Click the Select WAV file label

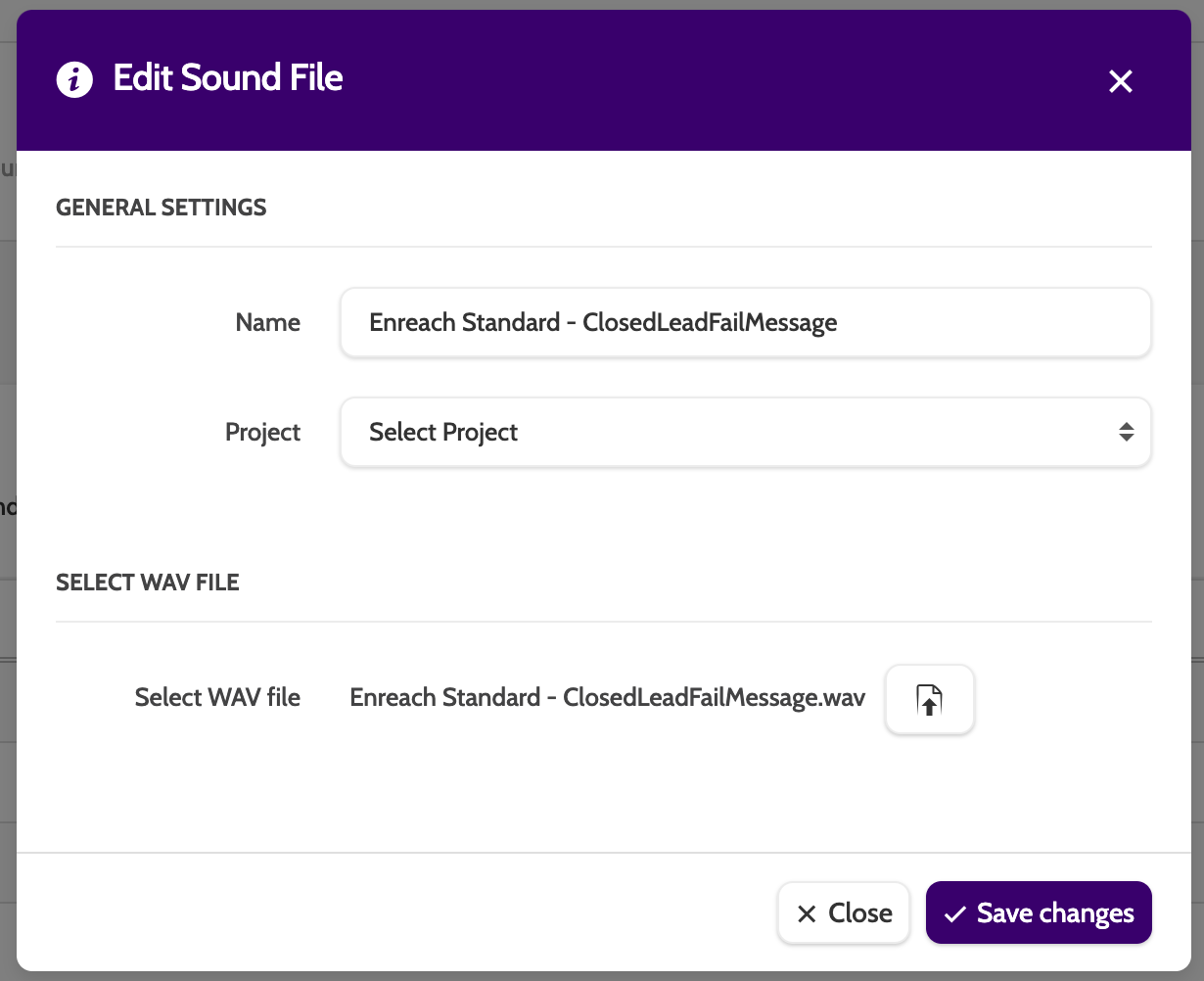point(217,697)
